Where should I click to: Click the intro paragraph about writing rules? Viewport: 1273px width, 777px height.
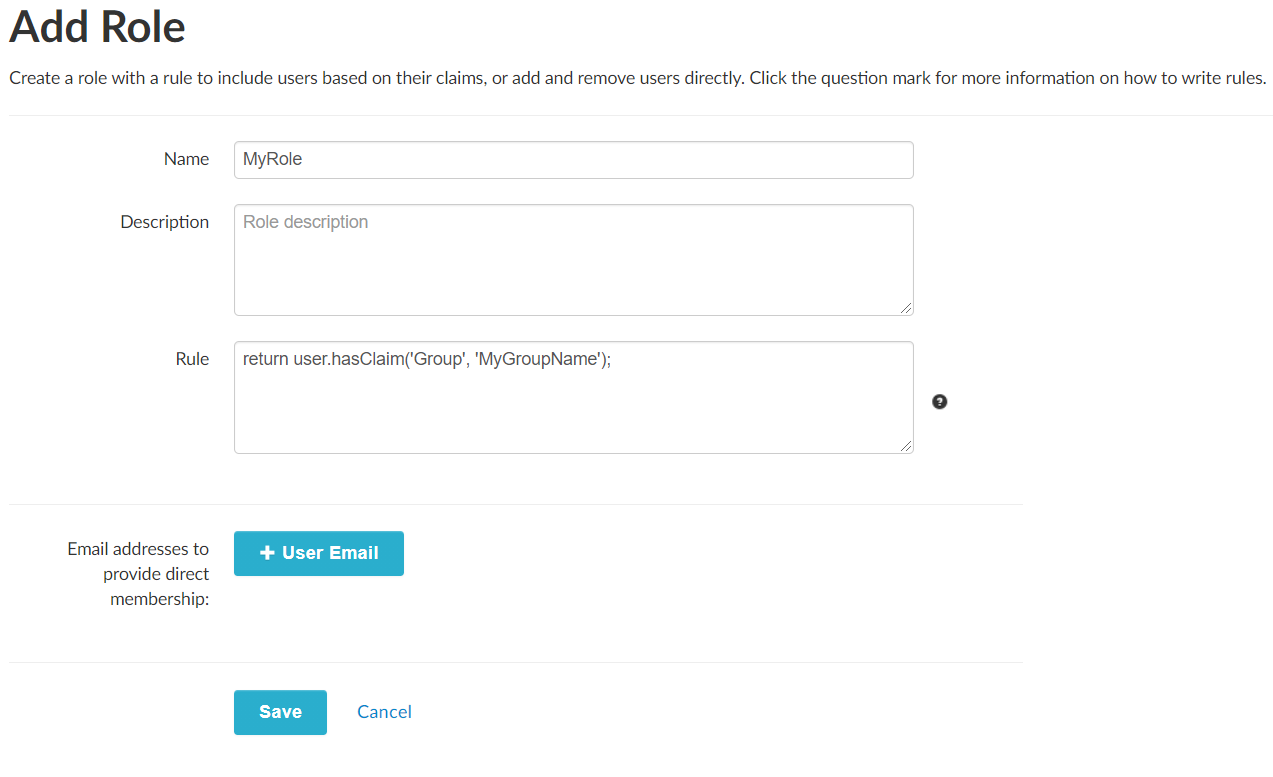(x=637, y=78)
